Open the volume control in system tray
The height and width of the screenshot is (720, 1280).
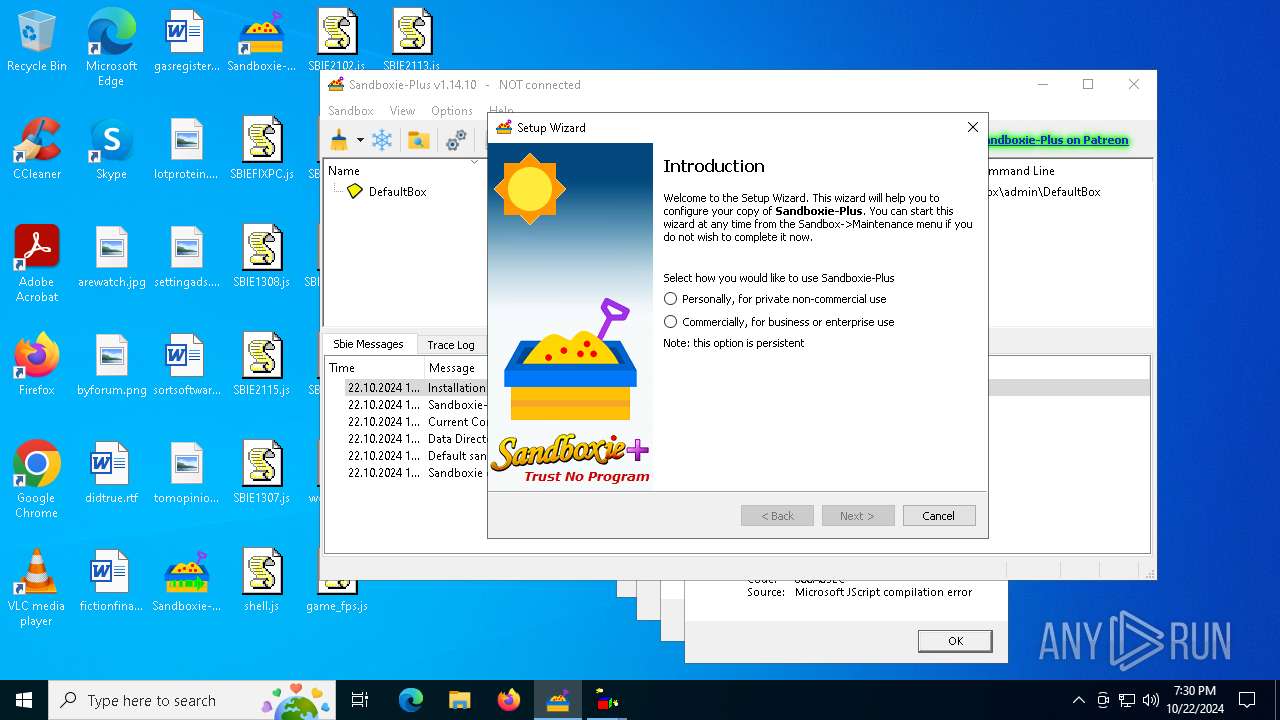tap(1150, 700)
